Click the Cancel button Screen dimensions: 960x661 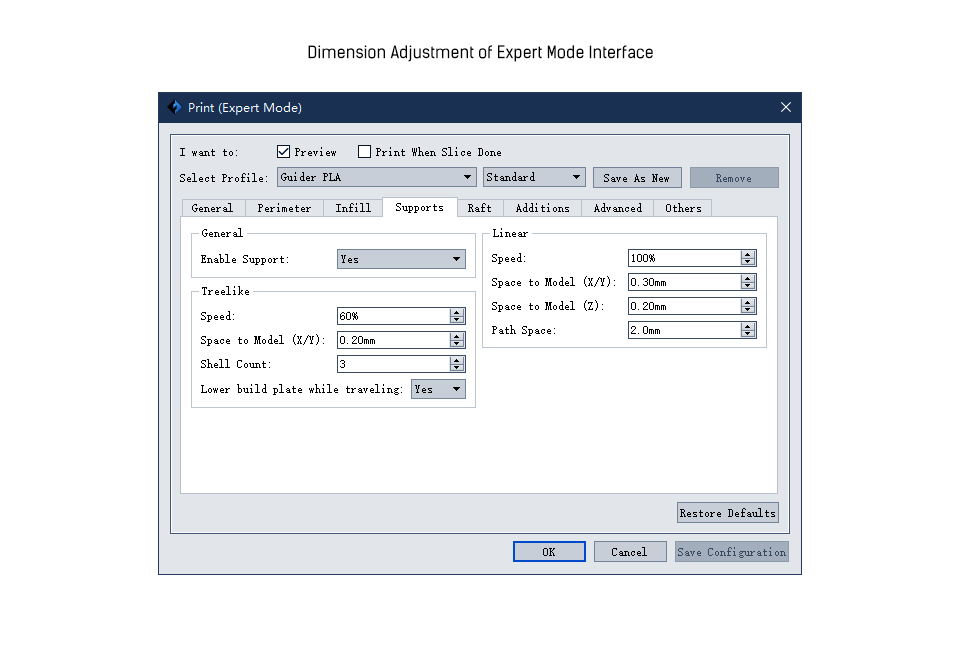point(629,551)
